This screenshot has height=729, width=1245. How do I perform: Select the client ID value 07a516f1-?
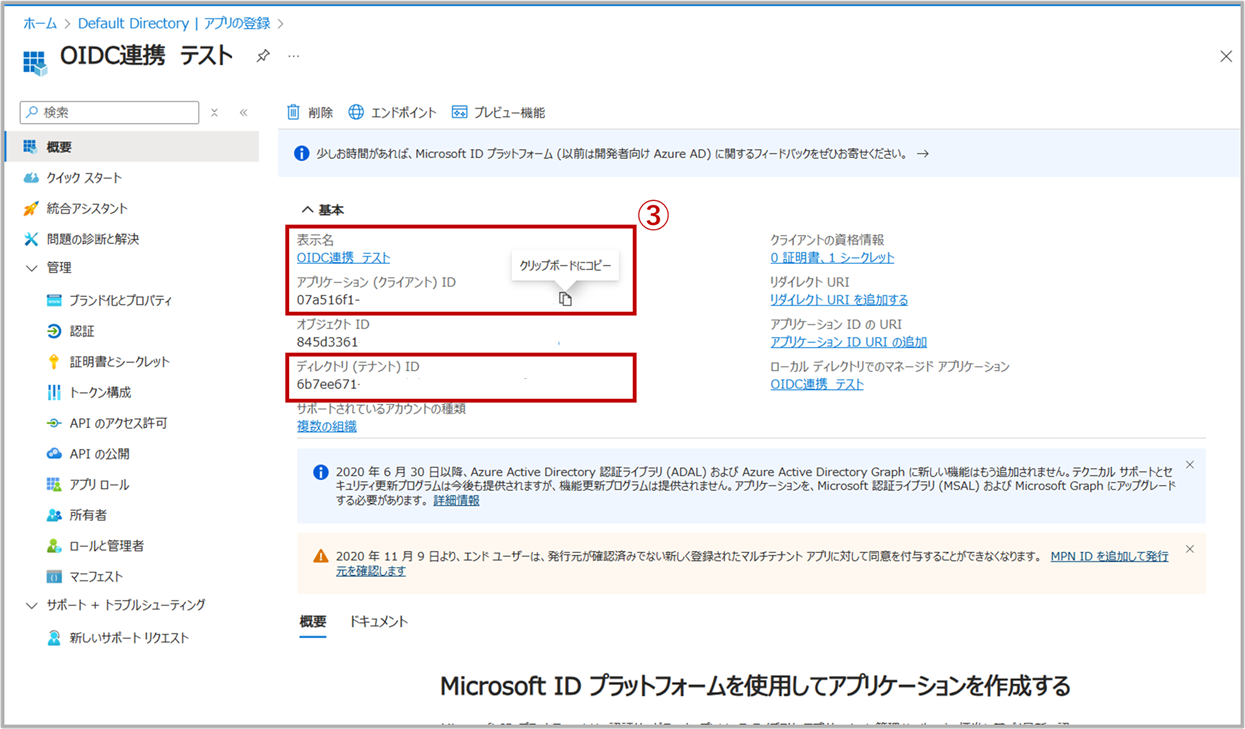(x=329, y=300)
